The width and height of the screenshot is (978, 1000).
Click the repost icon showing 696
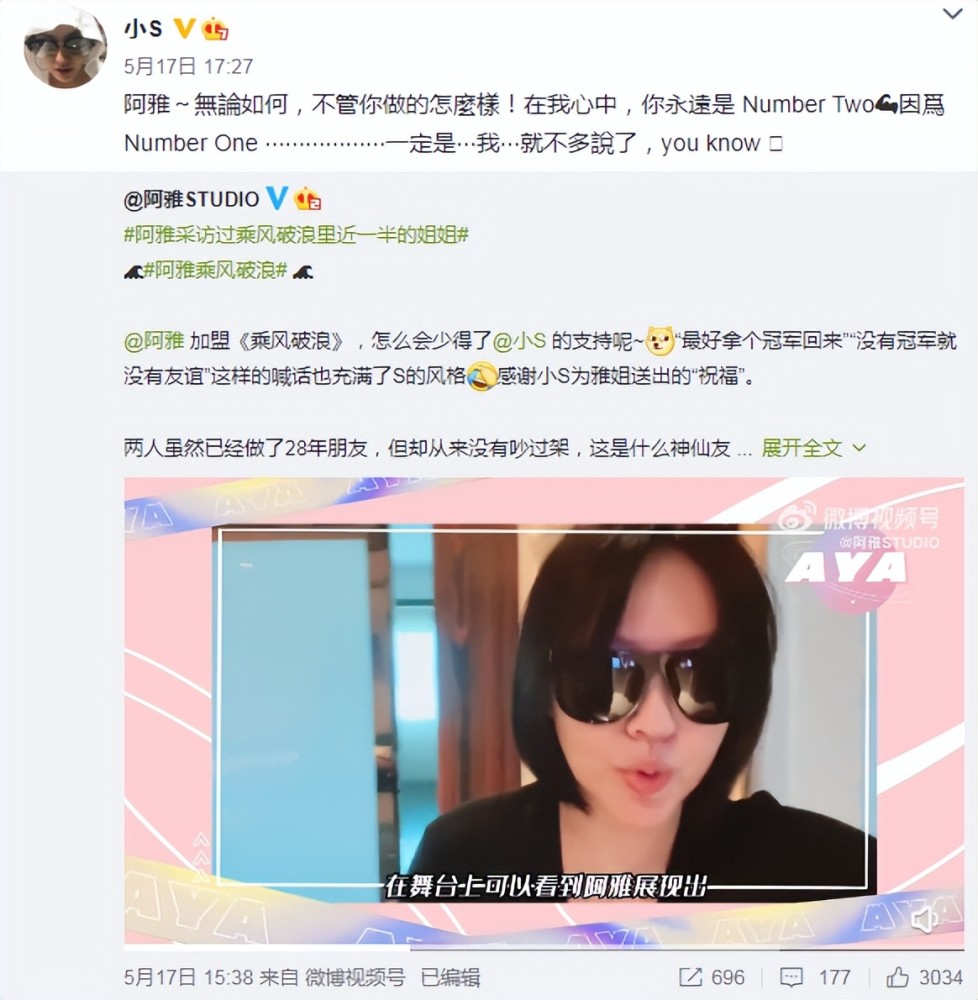pos(690,977)
